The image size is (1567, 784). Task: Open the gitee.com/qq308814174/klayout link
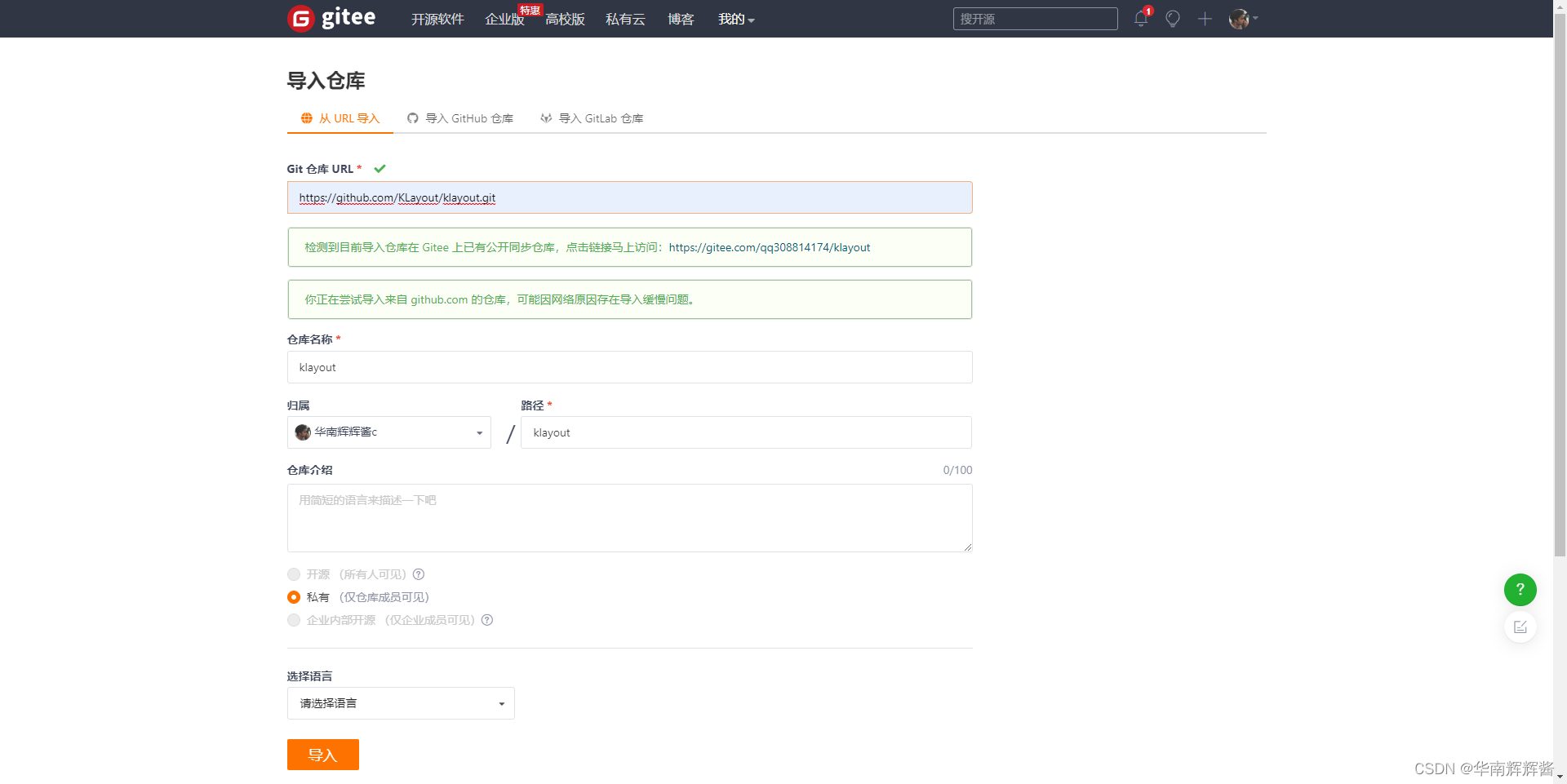(x=769, y=247)
